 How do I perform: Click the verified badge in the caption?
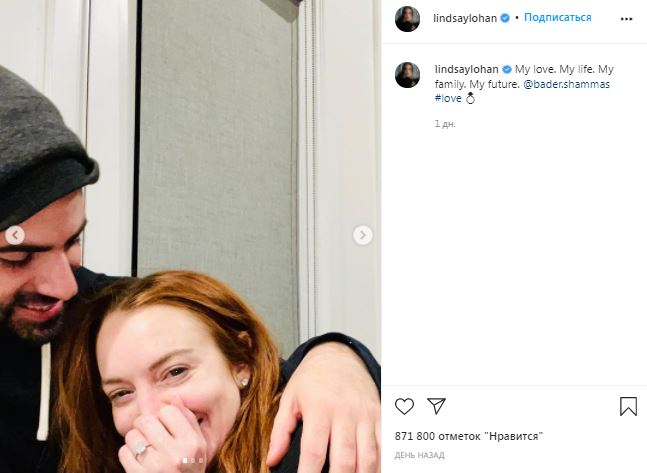pyautogui.click(x=507, y=69)
